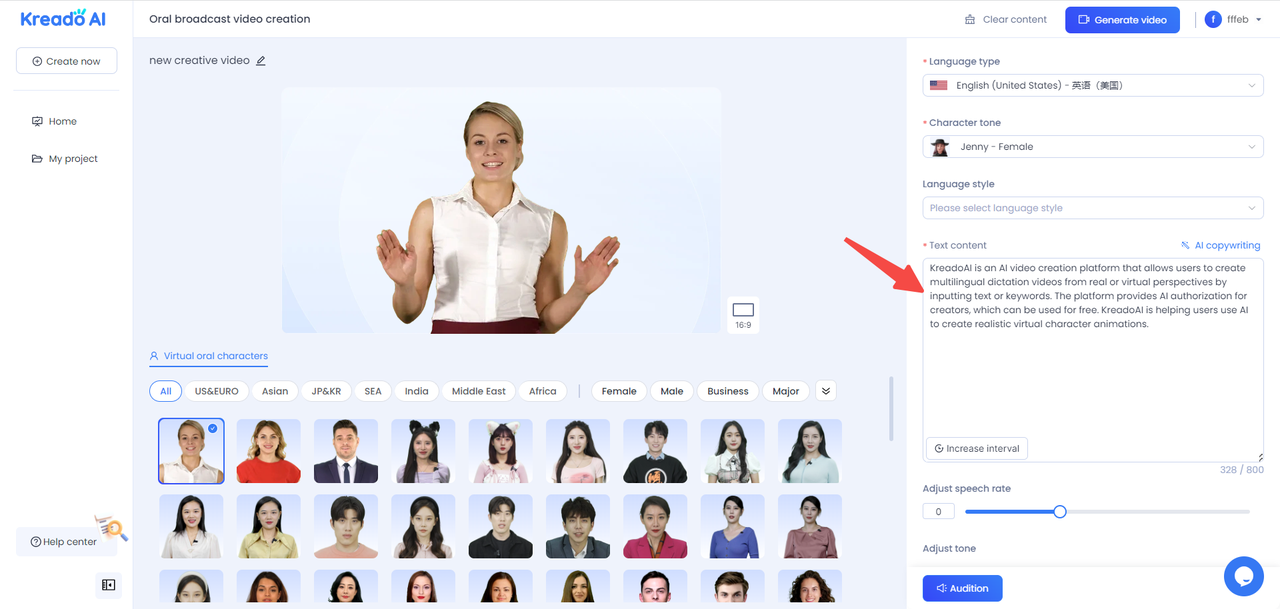Viewport: 1280px width, 609px height.
Task: Click Clear content
Action: [1005, 20]
